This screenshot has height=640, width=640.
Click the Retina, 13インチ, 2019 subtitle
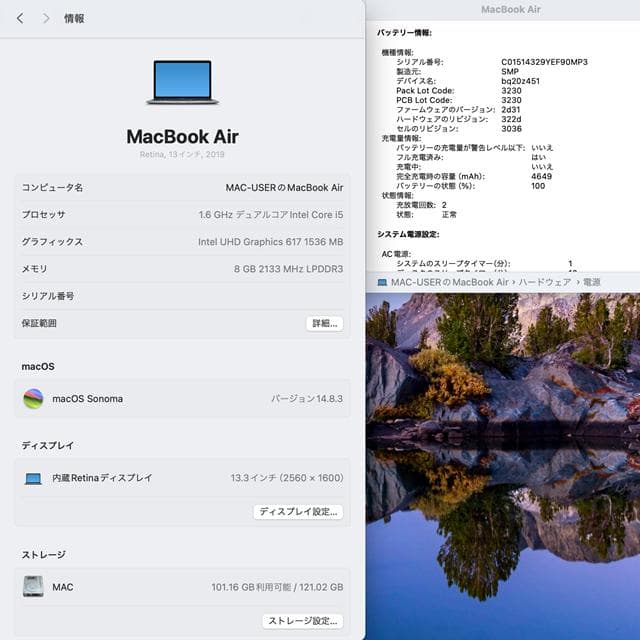click(182, 154)
